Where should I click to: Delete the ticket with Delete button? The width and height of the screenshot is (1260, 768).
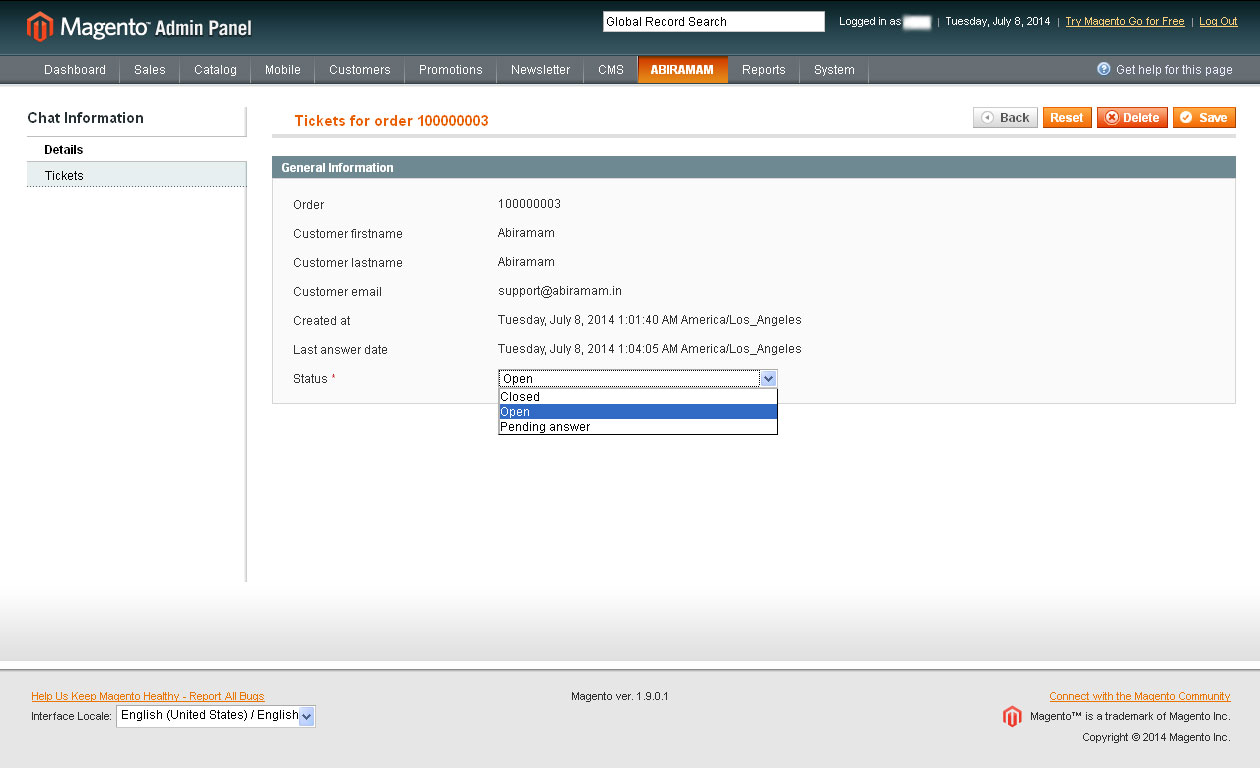coord(1132,117)
